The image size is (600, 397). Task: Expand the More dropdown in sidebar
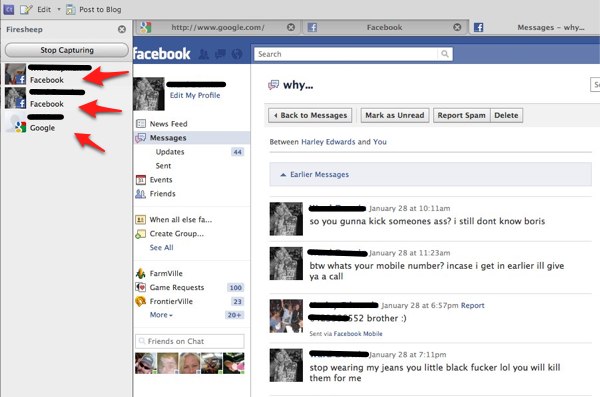161,315
